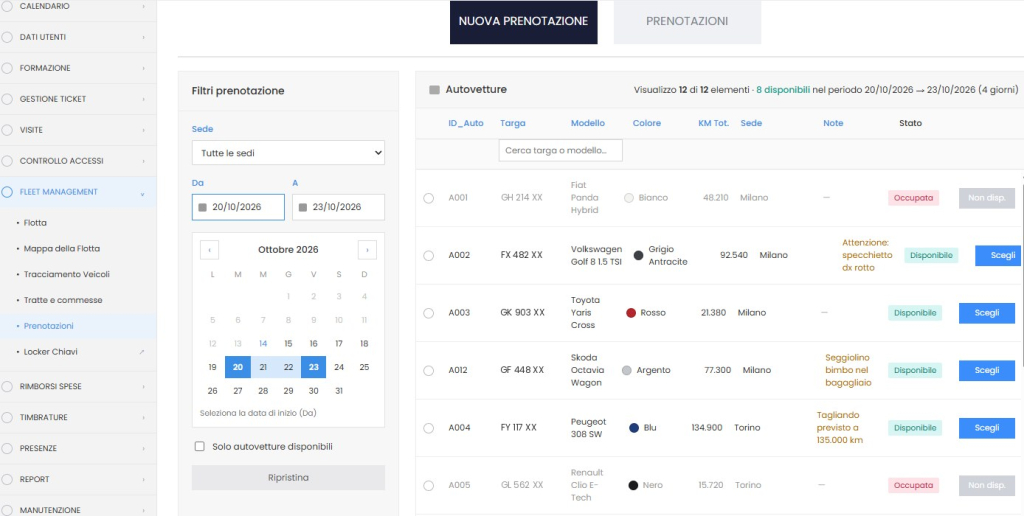Click the Non disp. button for Fiat Panda A001

pyautogui.click(x=987, y=198)
